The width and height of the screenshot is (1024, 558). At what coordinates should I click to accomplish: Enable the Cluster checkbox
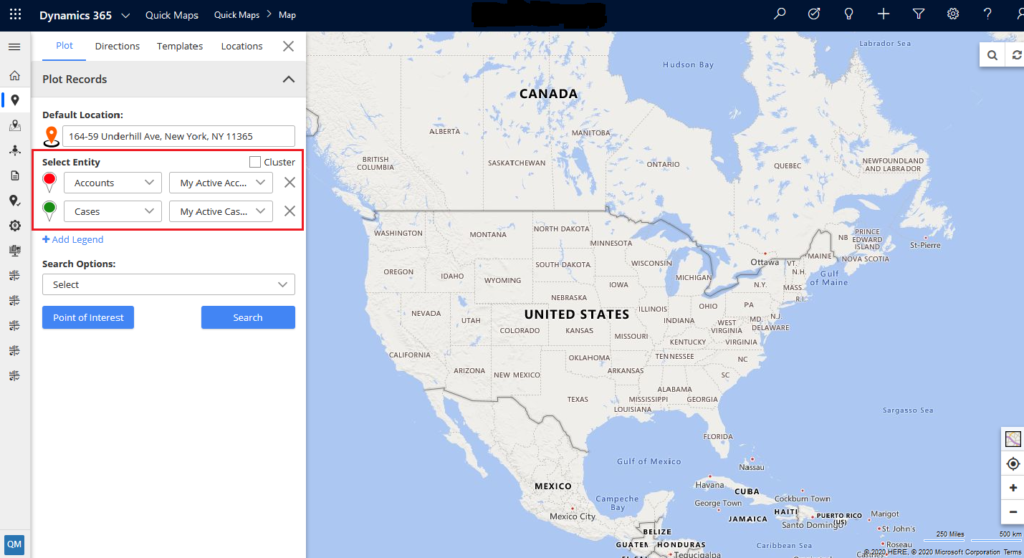(x=255, y=162)
